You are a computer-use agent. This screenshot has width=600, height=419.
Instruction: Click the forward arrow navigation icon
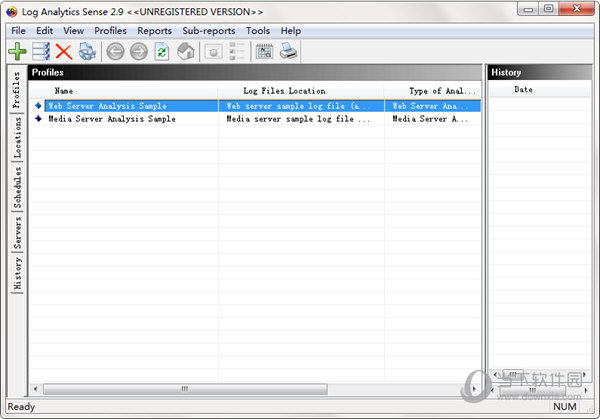[139, 52]
